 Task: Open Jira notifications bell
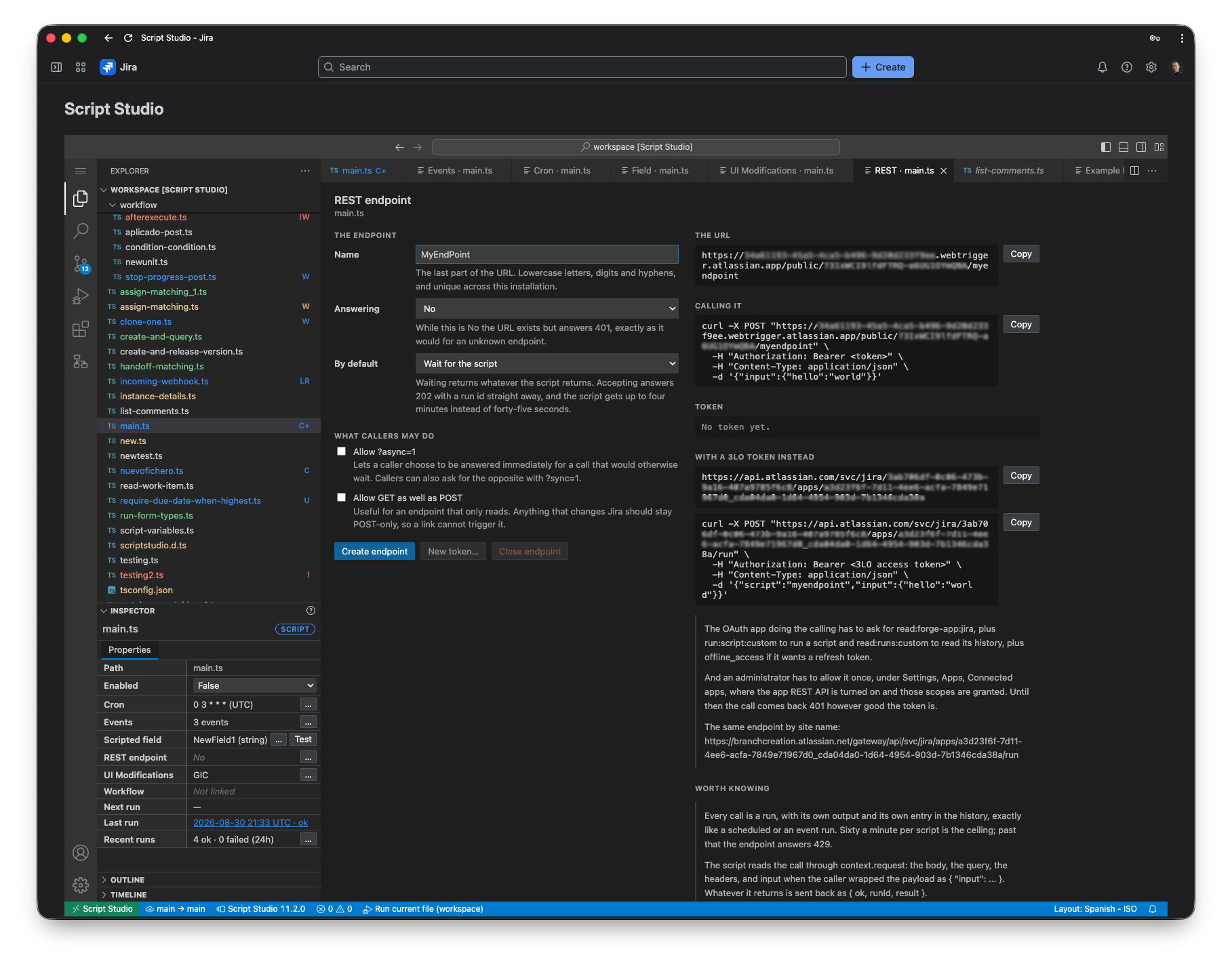(x=1102, y=67)
